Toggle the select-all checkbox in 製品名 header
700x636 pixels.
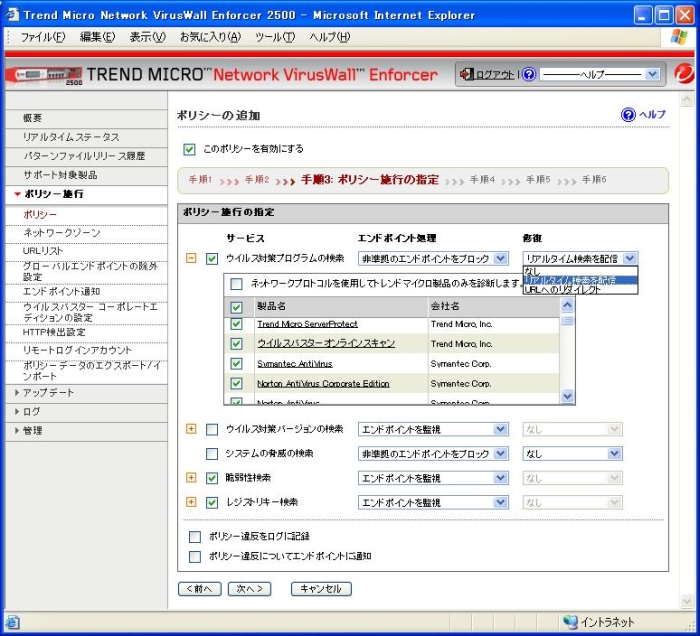[236, 307]
